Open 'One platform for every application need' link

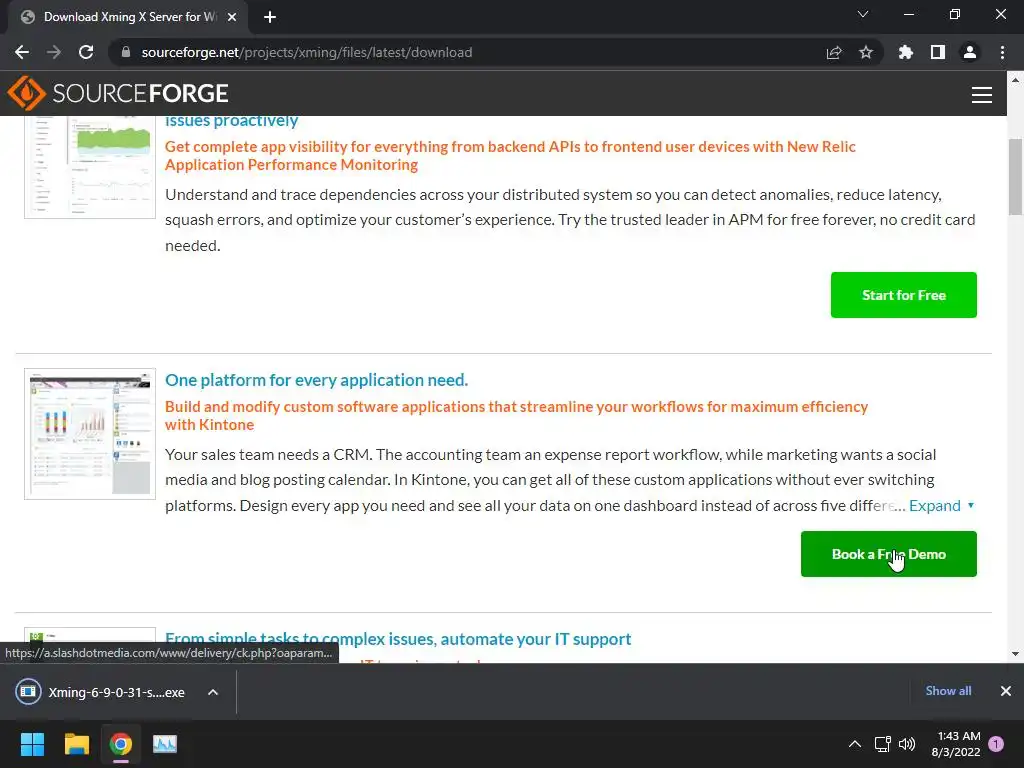317,380
